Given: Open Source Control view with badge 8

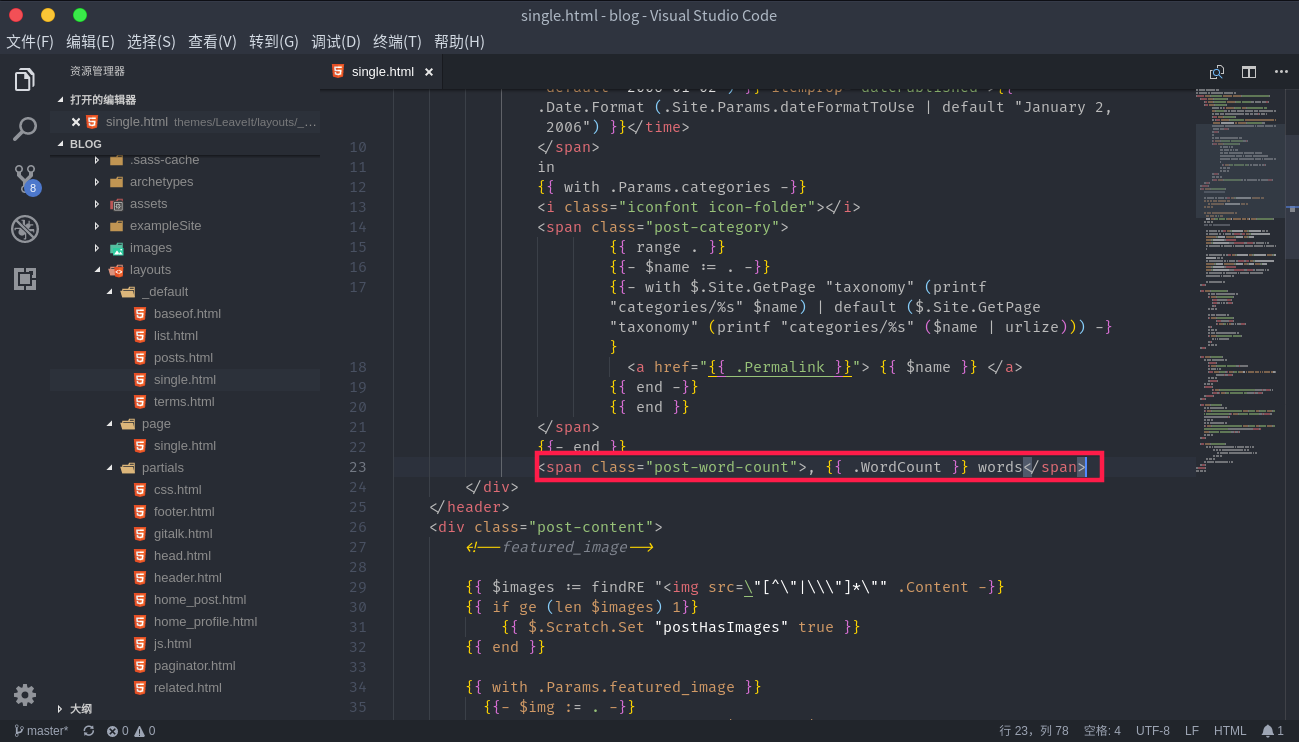Looking at the screenshot, I should coord(25,179).
